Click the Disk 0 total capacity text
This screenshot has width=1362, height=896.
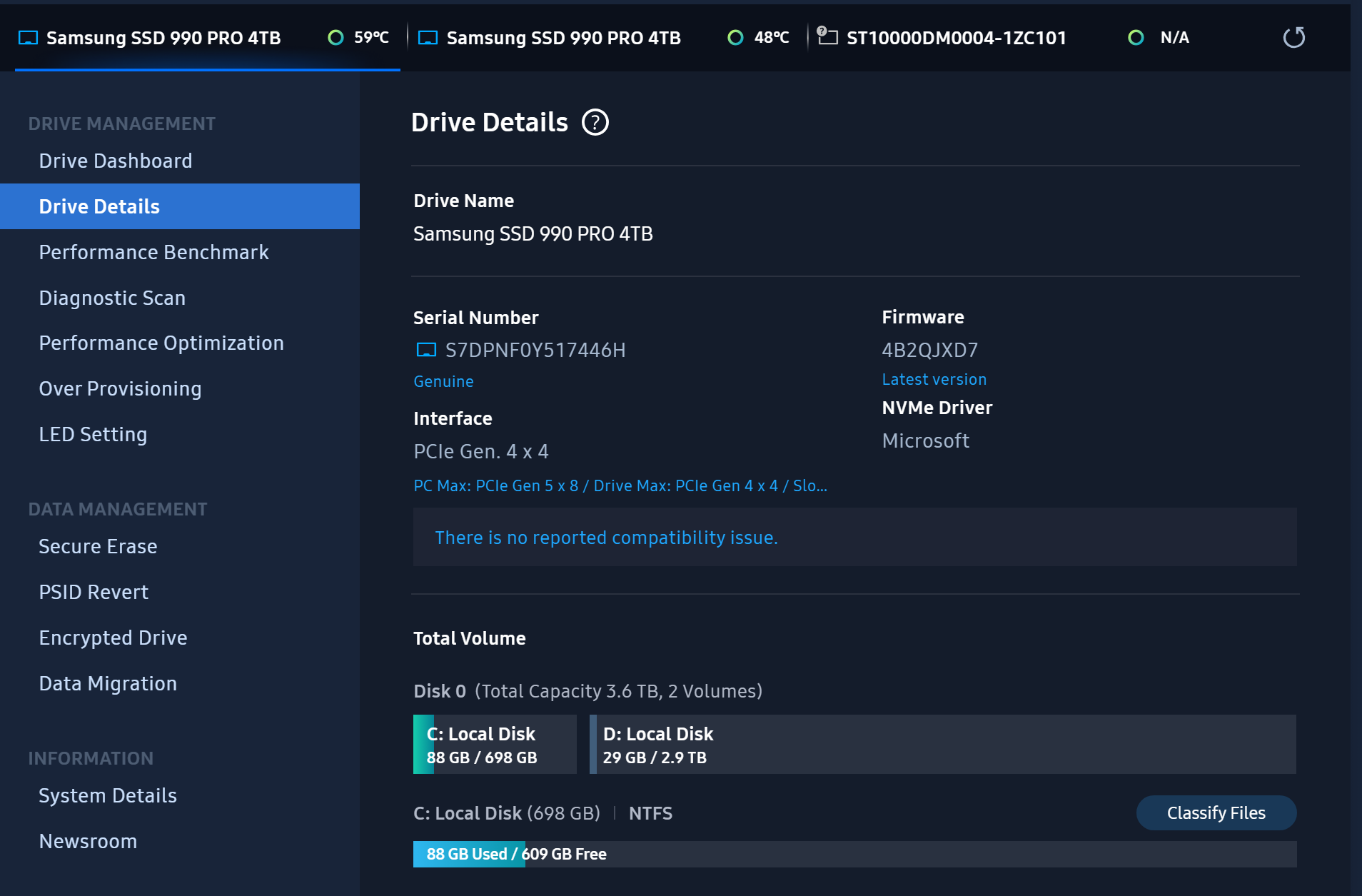click(587, 691)
